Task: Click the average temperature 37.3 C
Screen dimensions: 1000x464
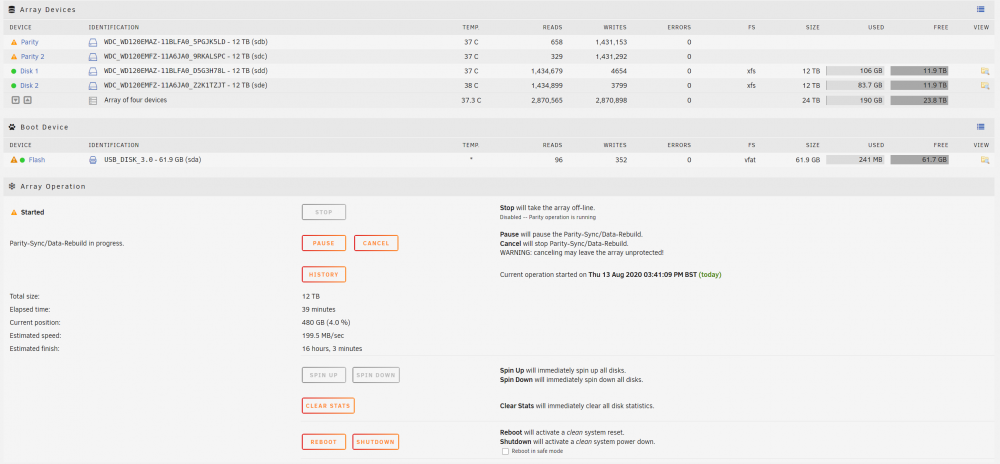Action: pyautogui.click(x=471, y=101)
